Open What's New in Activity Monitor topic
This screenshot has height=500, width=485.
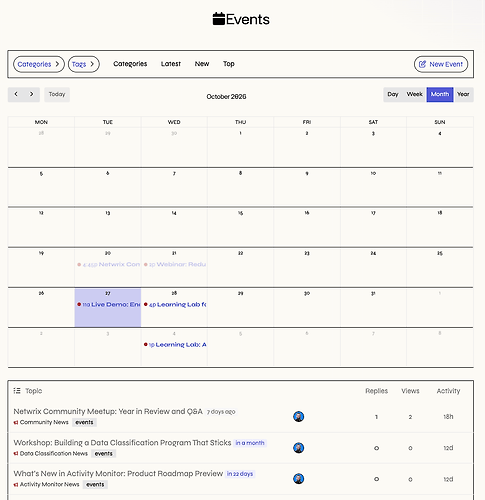[118, 474]
